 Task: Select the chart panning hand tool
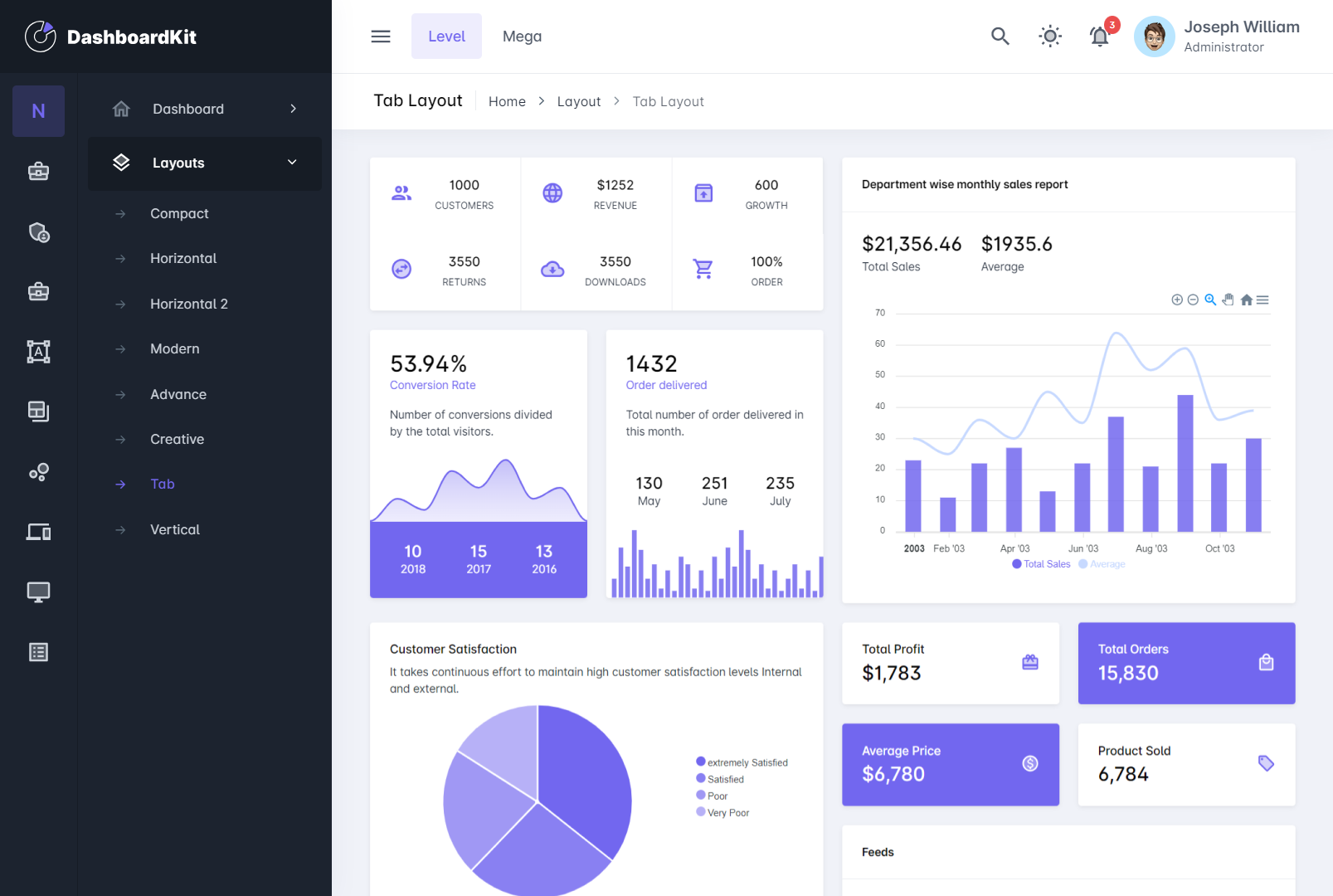point(1228,300)
